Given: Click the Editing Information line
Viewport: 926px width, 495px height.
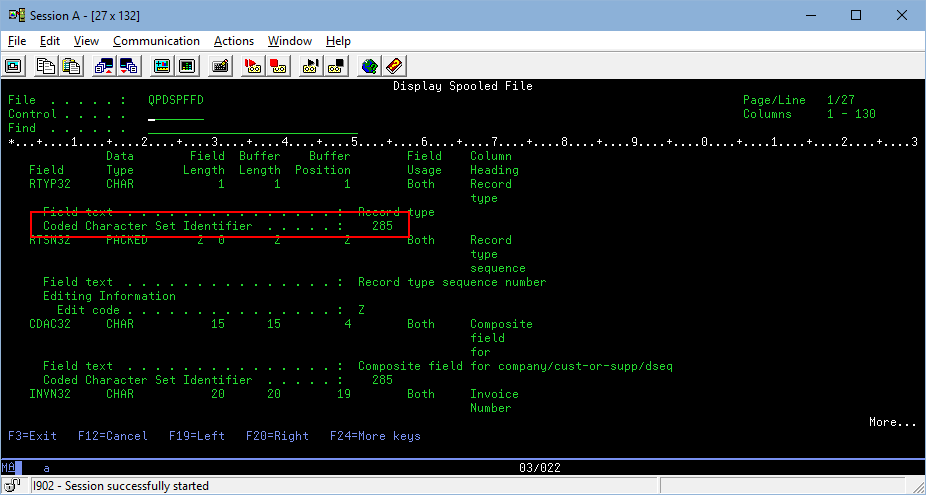Looking at the screenshot, I should pos(109,296).
